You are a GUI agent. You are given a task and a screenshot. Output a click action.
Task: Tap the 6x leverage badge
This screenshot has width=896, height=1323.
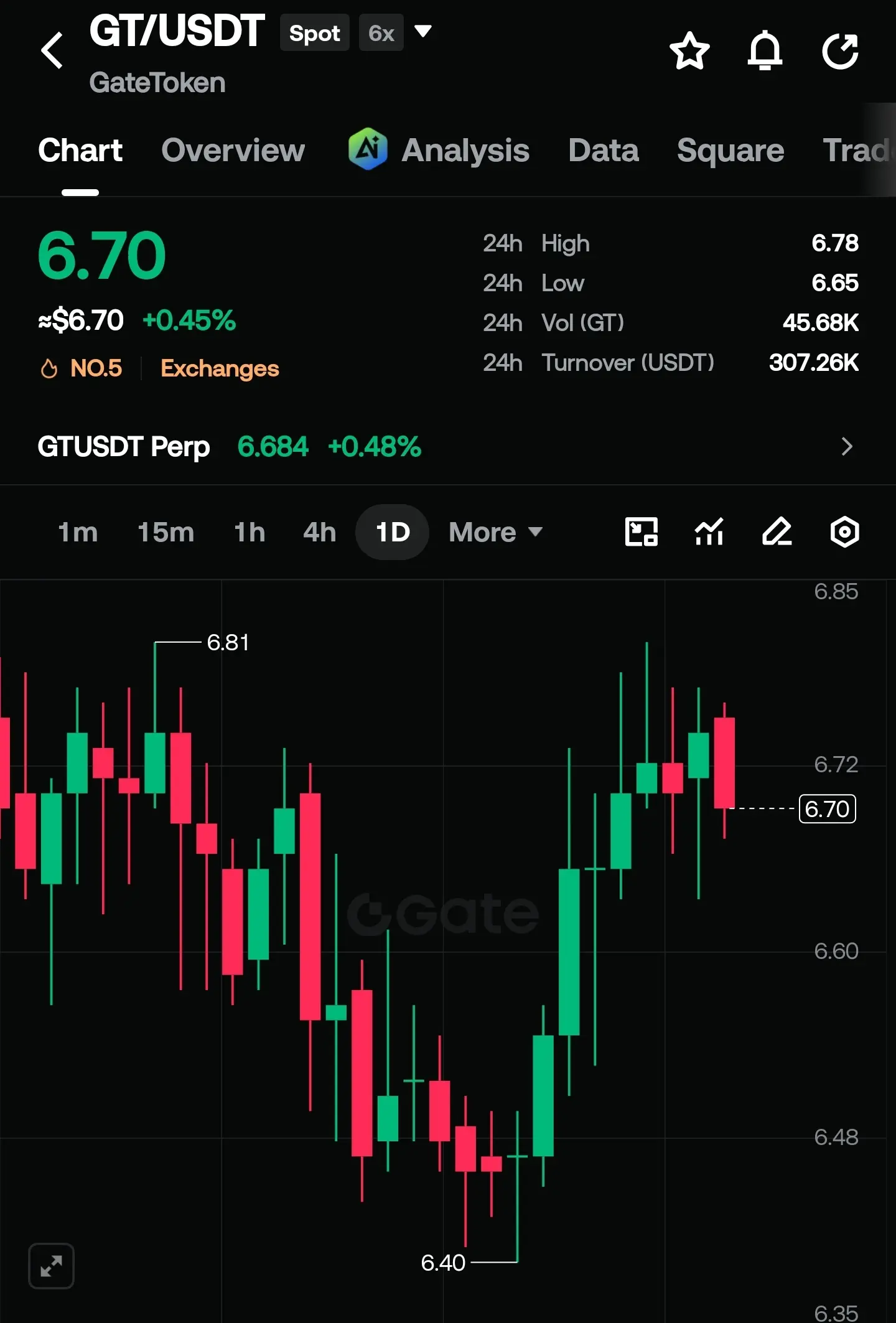click(381, 33)
